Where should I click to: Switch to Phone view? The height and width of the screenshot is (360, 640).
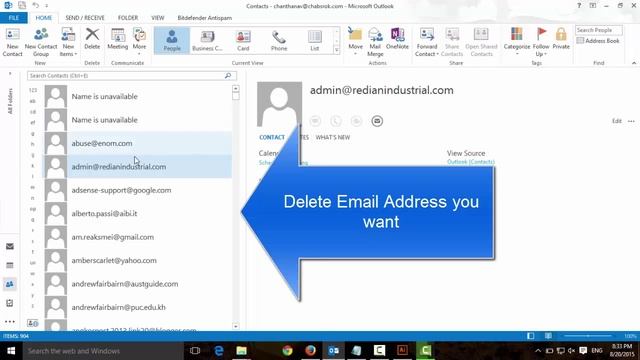click(279, 40)
